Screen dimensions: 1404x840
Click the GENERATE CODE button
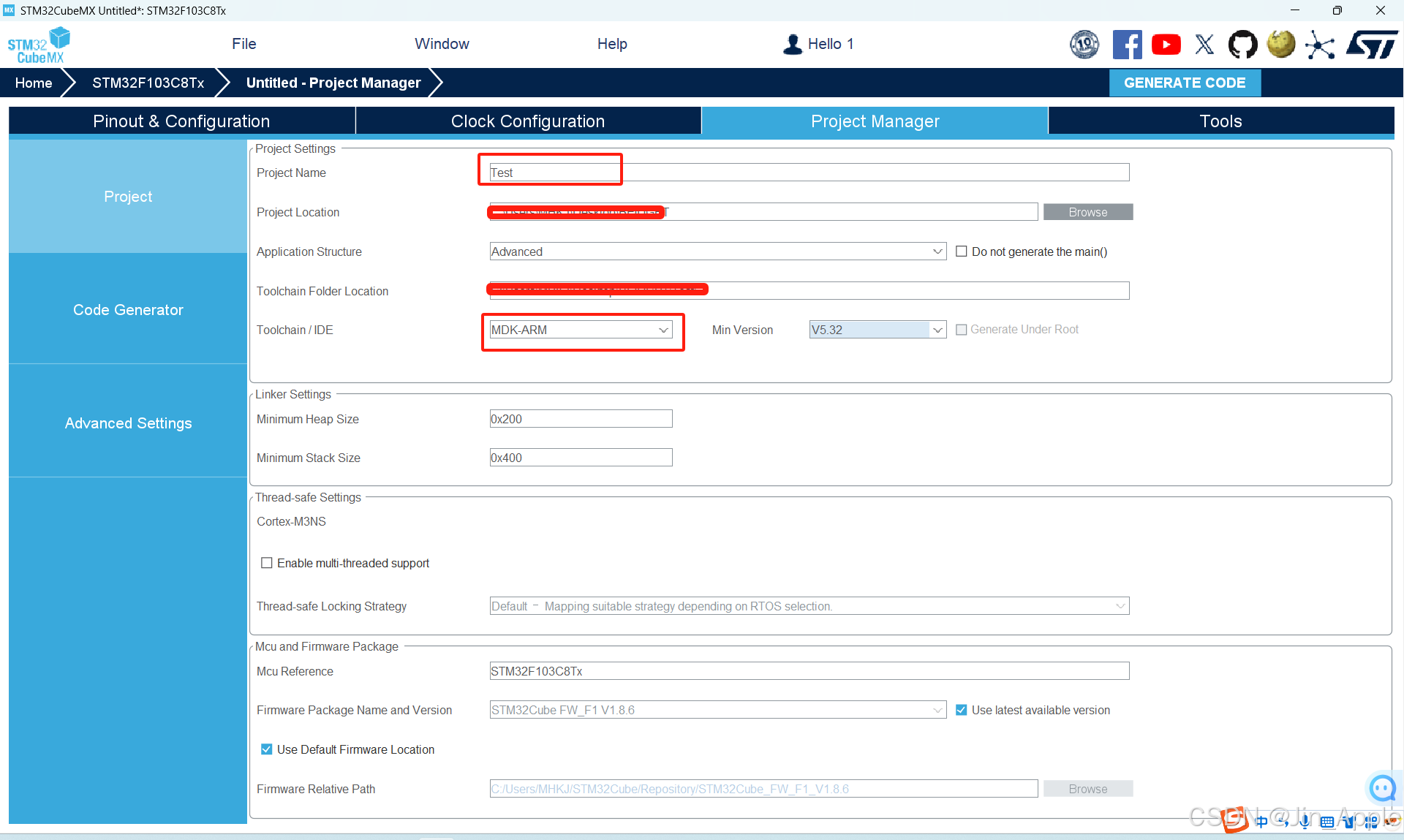[1185, 83]
